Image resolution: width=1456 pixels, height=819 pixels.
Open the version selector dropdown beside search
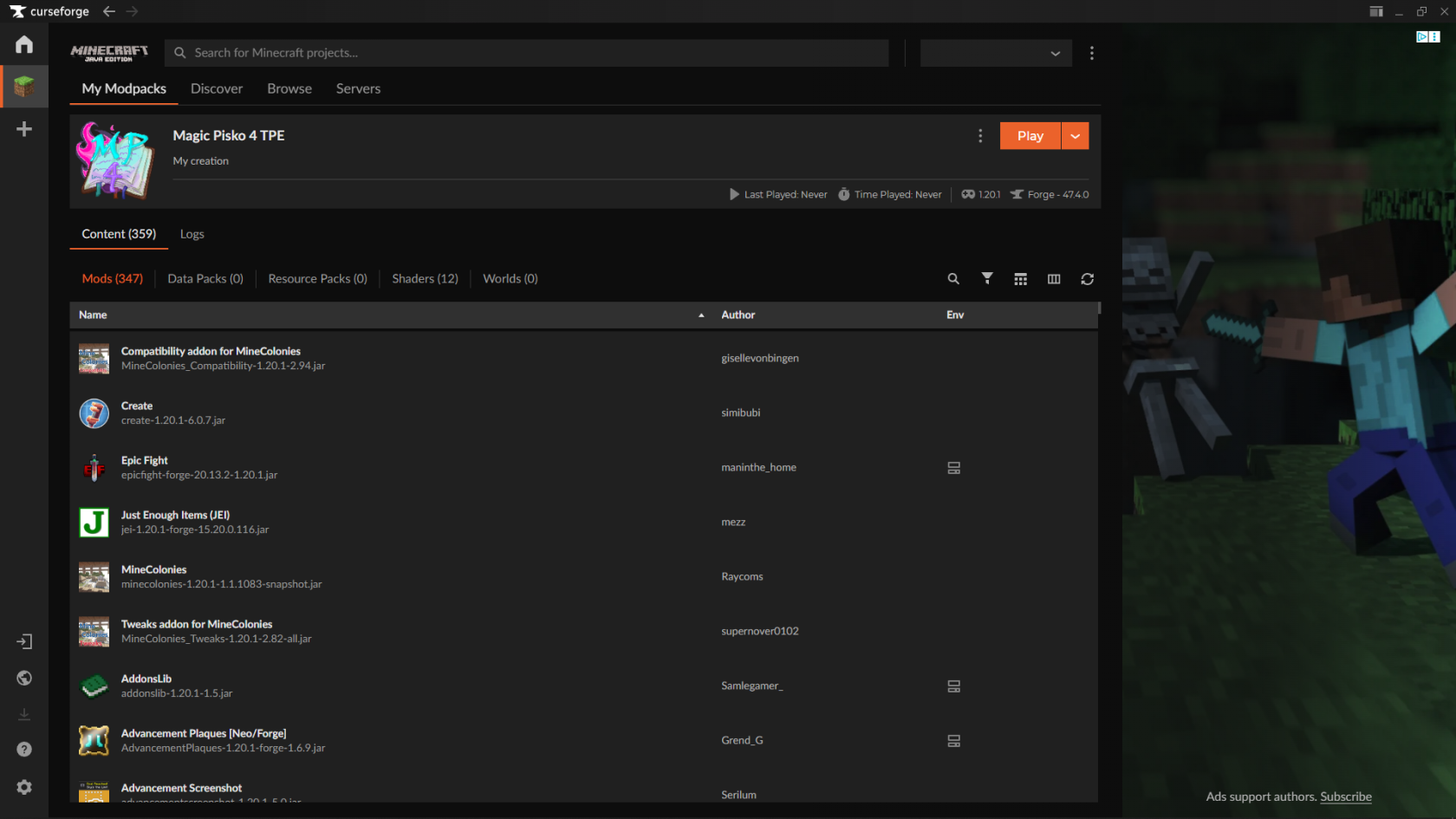995,53
